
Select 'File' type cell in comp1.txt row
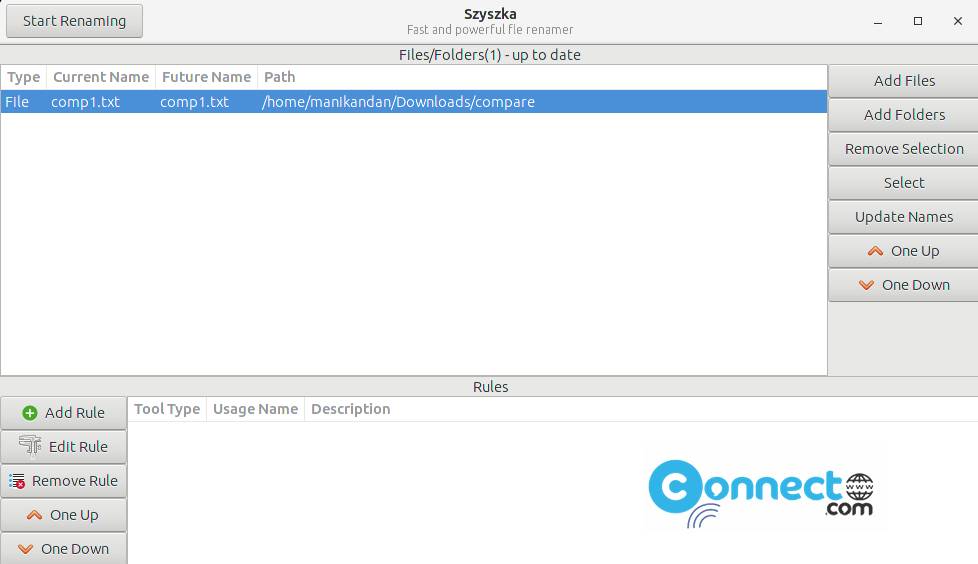pyautogui.click(x=17, y=102)
